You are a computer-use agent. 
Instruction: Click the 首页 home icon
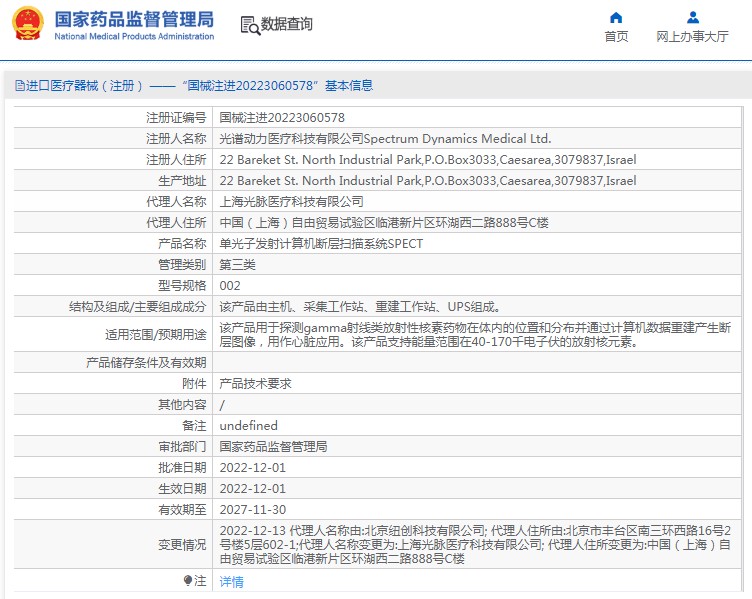coord(616,18)
